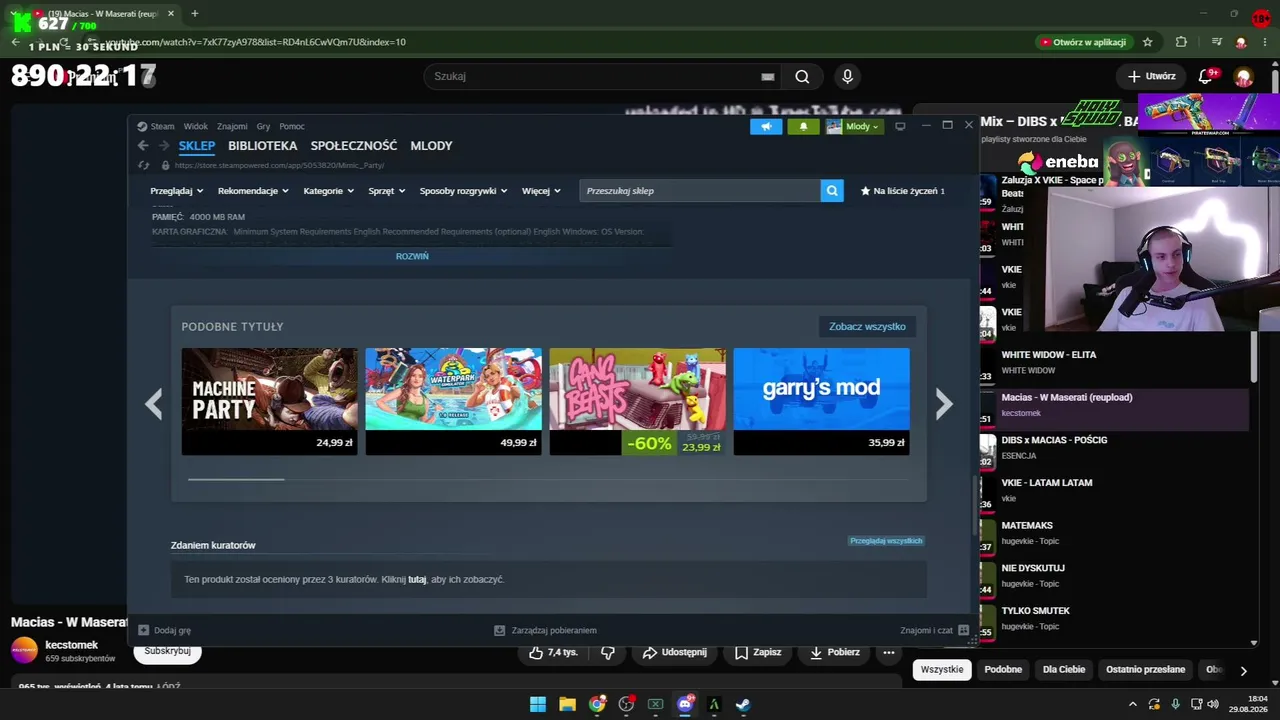This screenshot has width=1280, height=720.
Task: Expand the Rekomendacje dropdown
Action: pos(253,191)
